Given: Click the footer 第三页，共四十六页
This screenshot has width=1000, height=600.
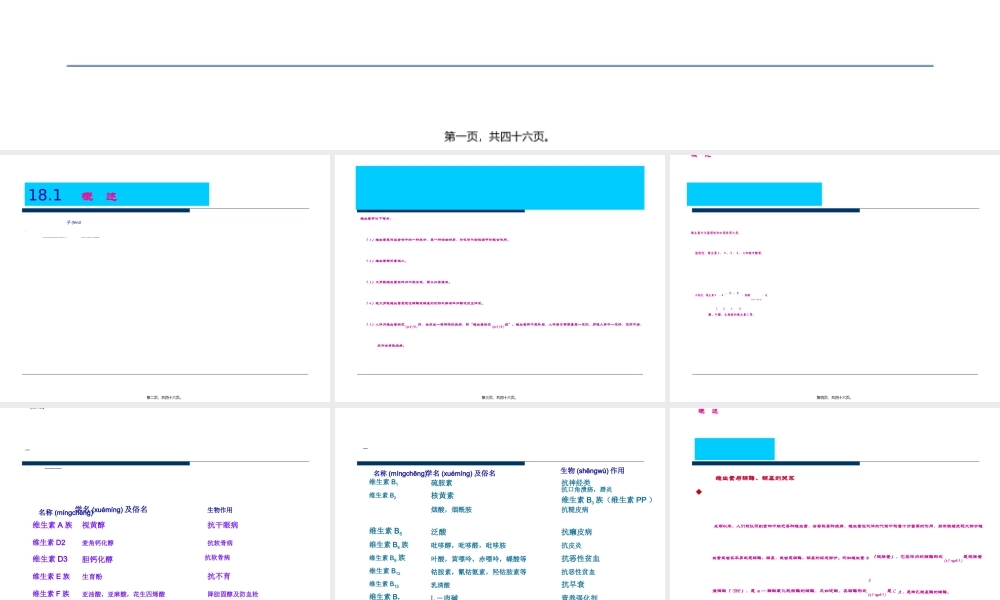Looking at the screenshot, I should [x=499, y=397].
